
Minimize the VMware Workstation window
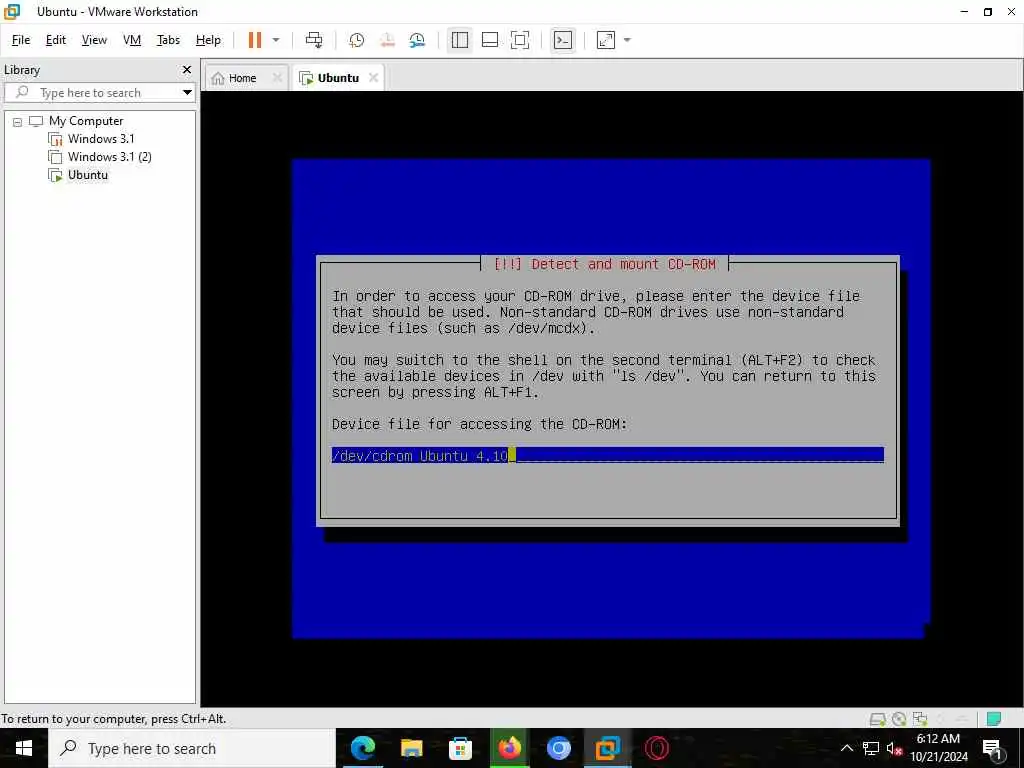[964, 12]
